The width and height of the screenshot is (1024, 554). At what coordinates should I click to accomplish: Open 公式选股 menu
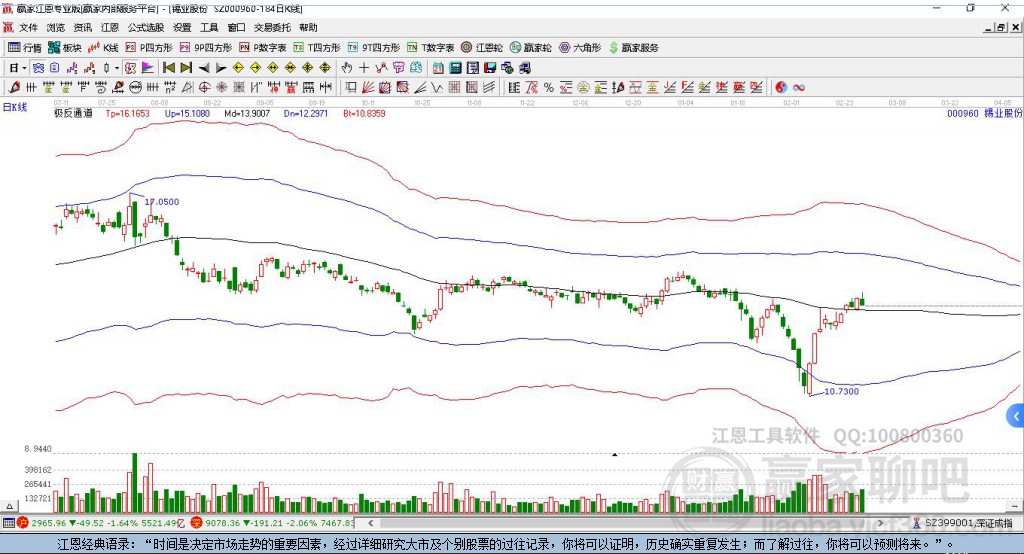[146, 27]
